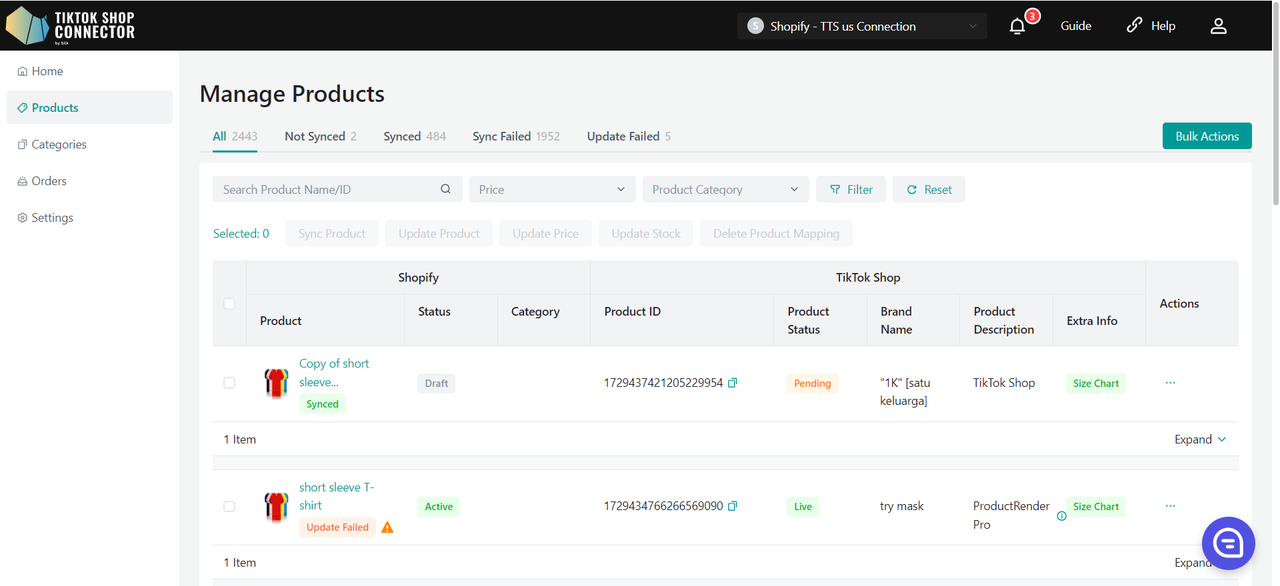Open three-dot actions for Copy of short sleeve

tap(1170, 383)
